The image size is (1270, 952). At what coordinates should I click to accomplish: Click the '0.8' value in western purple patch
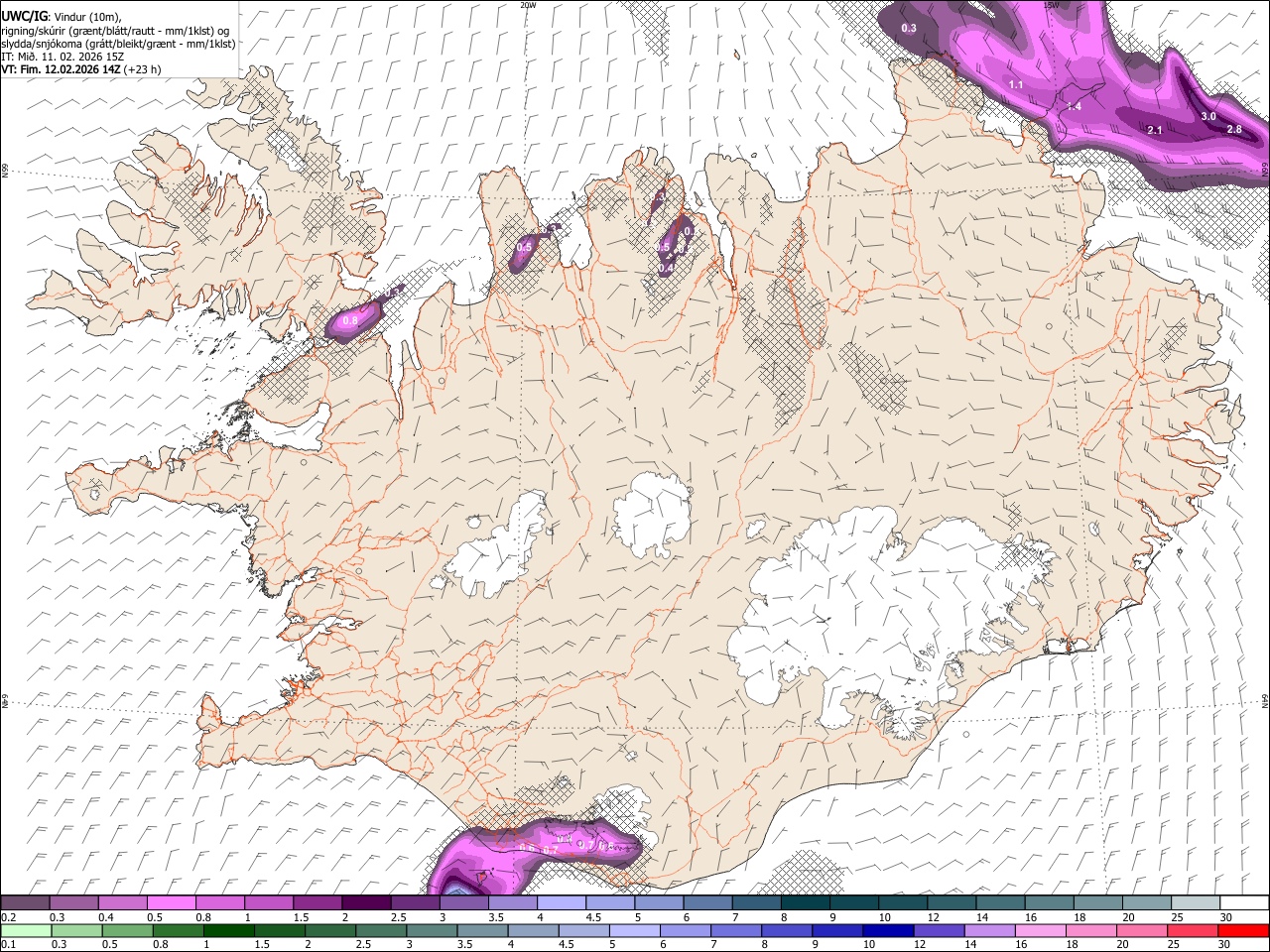click(349, 320)
